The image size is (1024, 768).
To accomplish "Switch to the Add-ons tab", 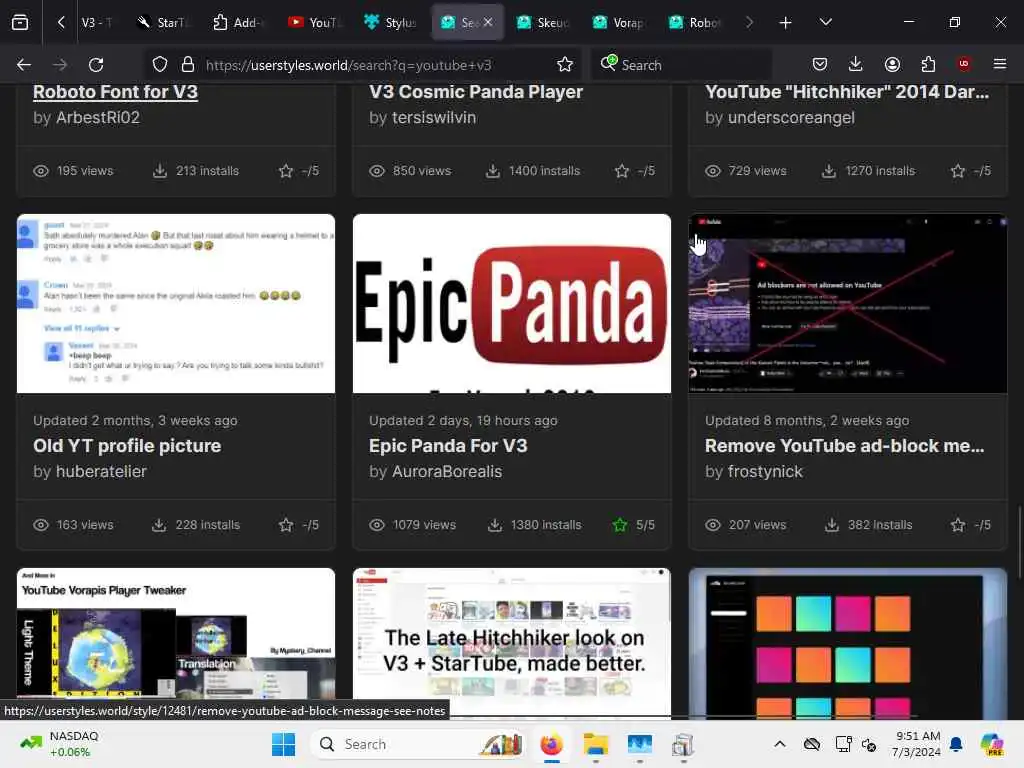I will (238, 23).
